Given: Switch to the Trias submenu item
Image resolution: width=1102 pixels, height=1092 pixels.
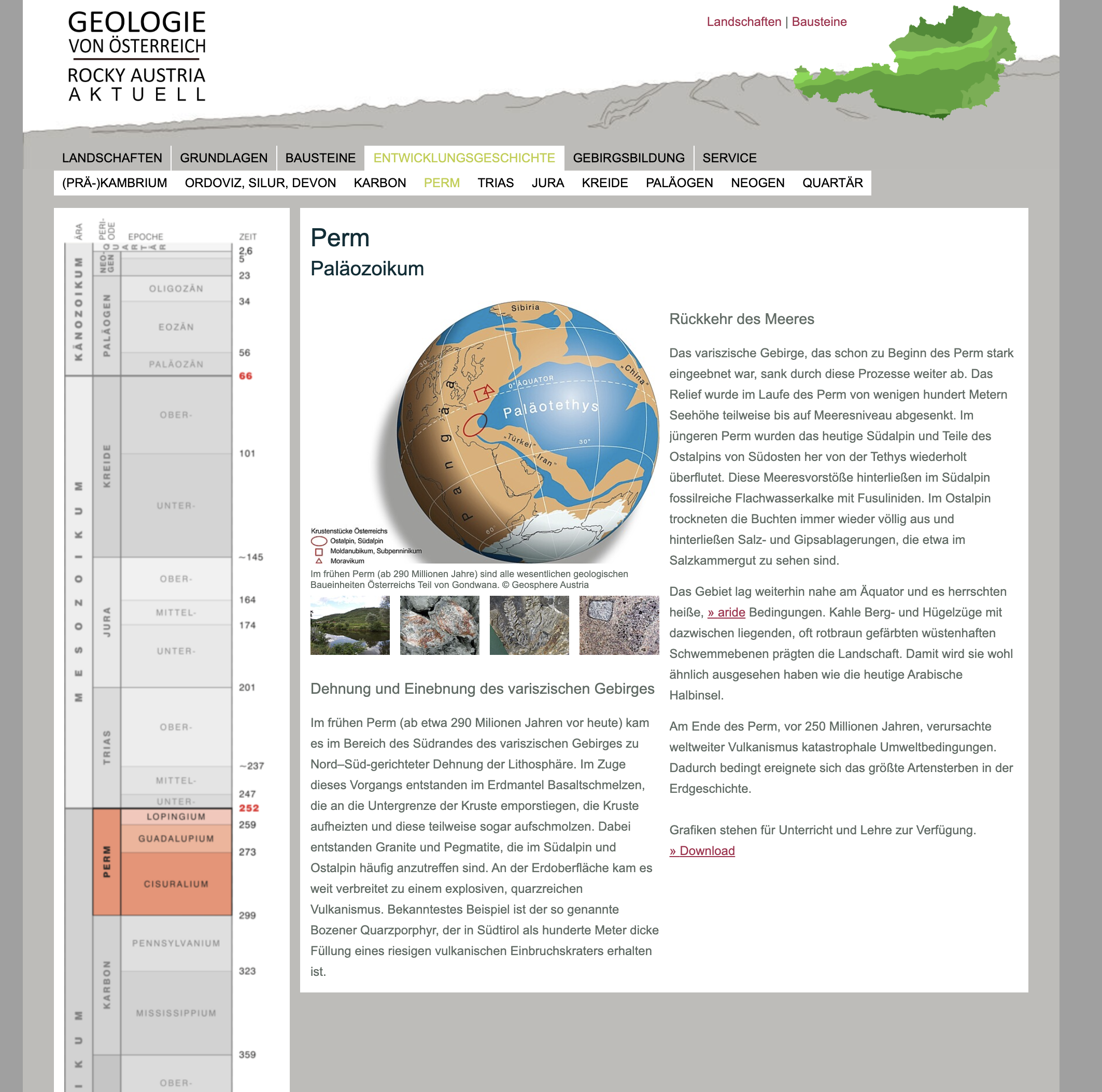Looking at the screenshot, I should 495,183.
